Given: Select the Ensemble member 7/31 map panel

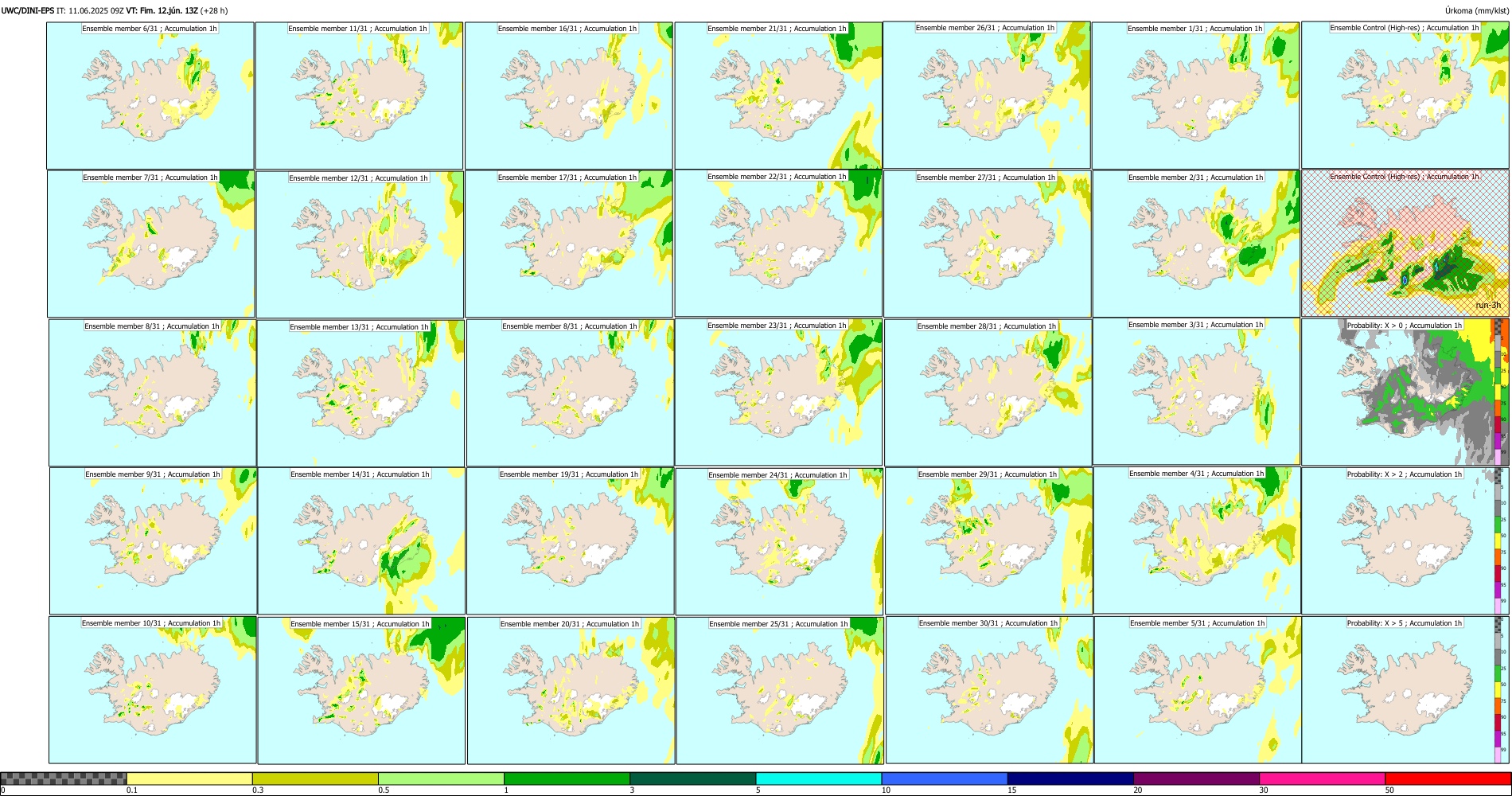Looking at the screenshot, I should [151, 244].
